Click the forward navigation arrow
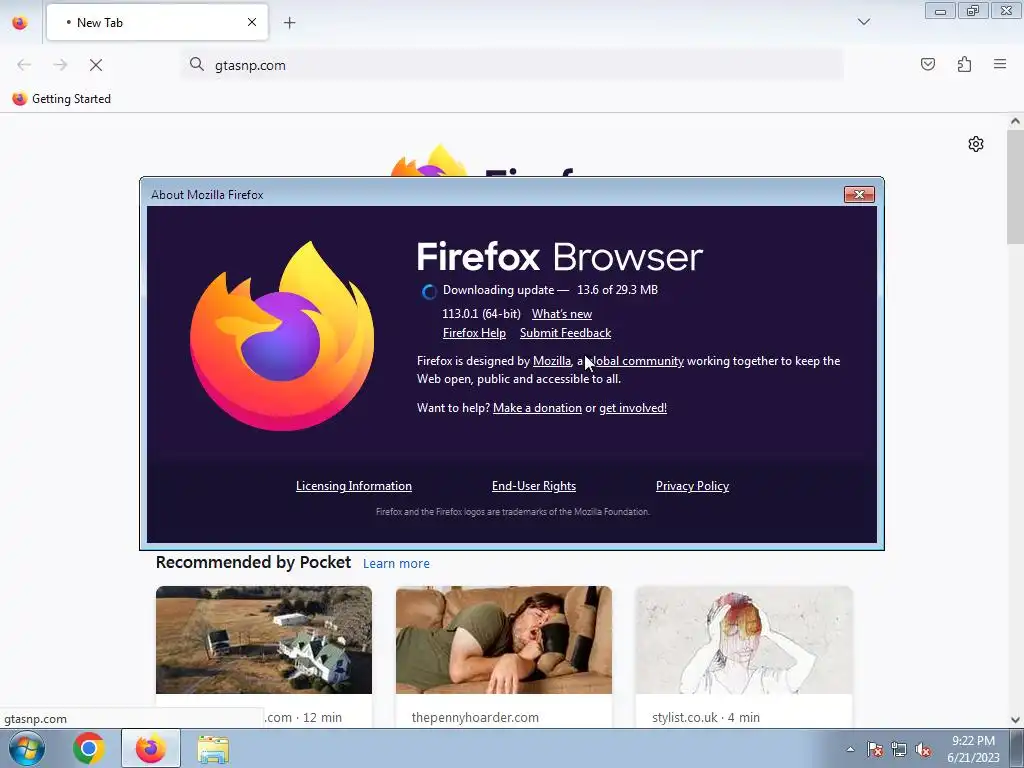The height and width of the screenshot is (768, 1024). pyautogui.click(x=60, y=65)
